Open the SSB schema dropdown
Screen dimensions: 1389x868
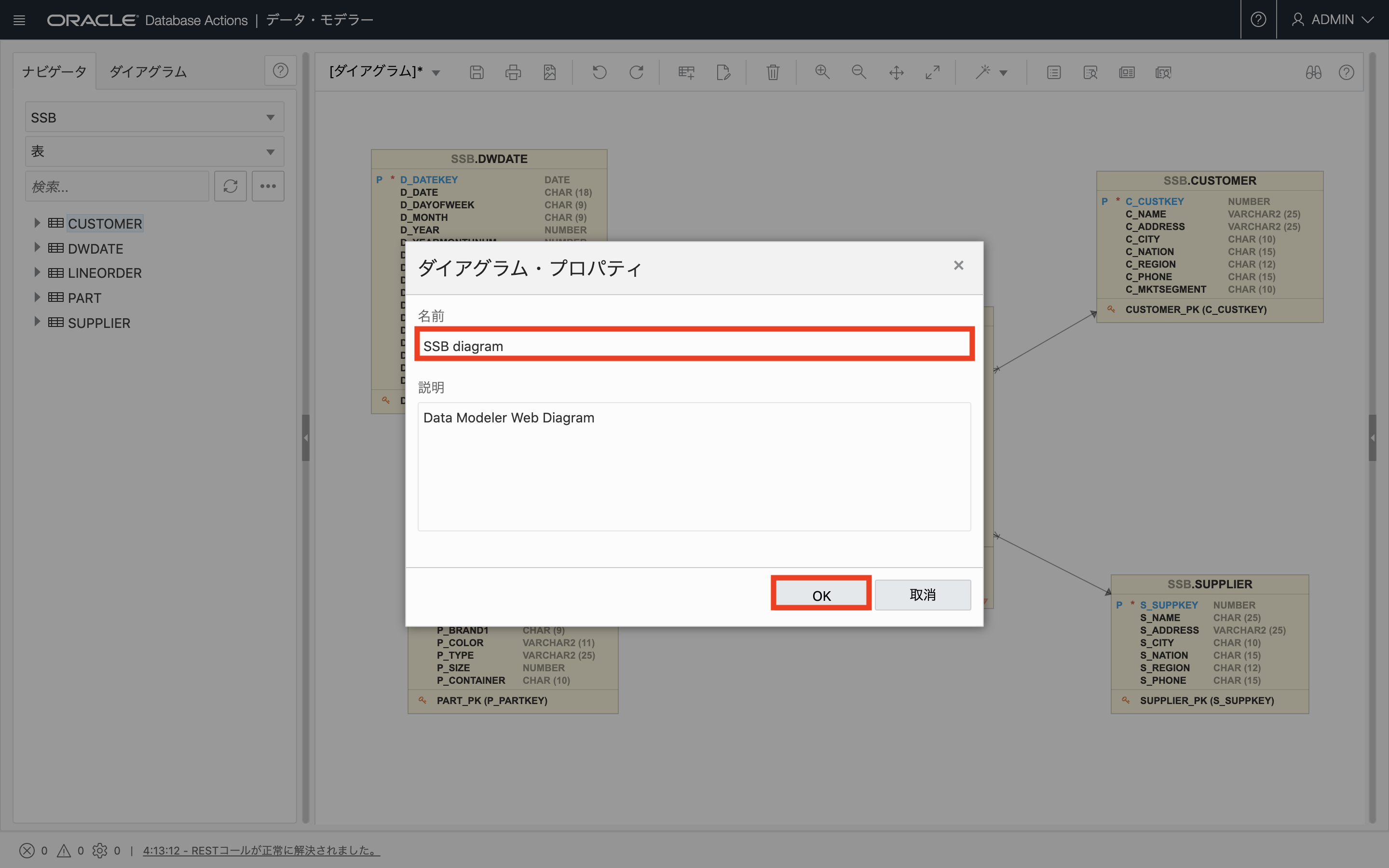point(154,117)
